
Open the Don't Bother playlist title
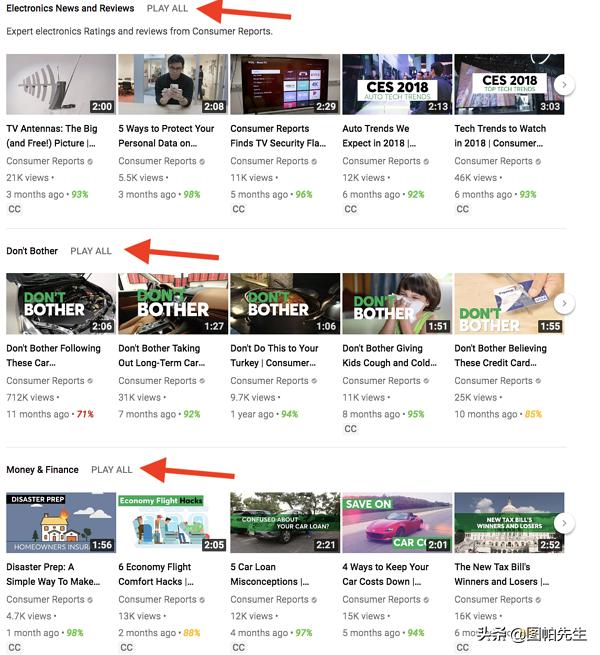coord(32,251)
